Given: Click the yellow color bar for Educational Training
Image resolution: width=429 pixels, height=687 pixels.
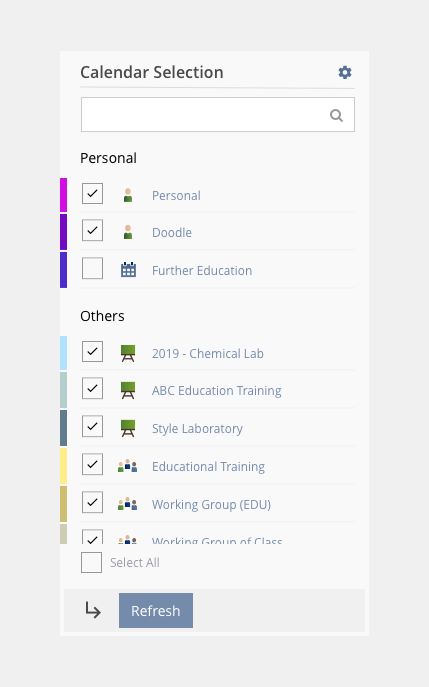Looking at the screenshot, I should (x=64, y=466).
